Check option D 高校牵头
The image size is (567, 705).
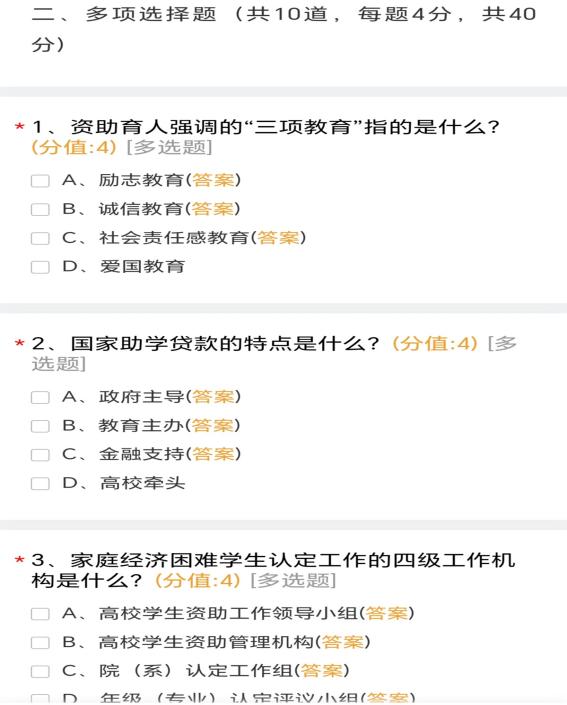click(40, 483)
